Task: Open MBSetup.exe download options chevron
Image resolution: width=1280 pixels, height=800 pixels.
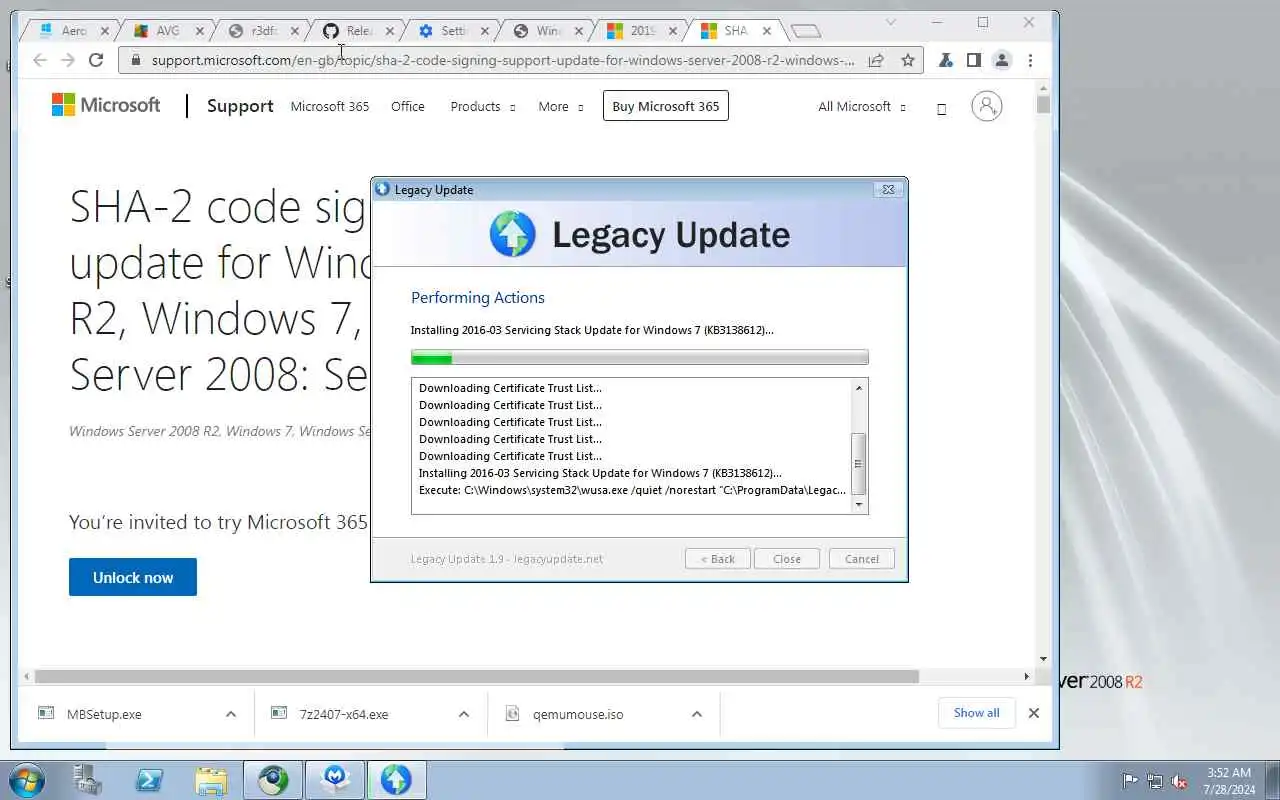Action: pyautogui.click(x=231, y=714)
